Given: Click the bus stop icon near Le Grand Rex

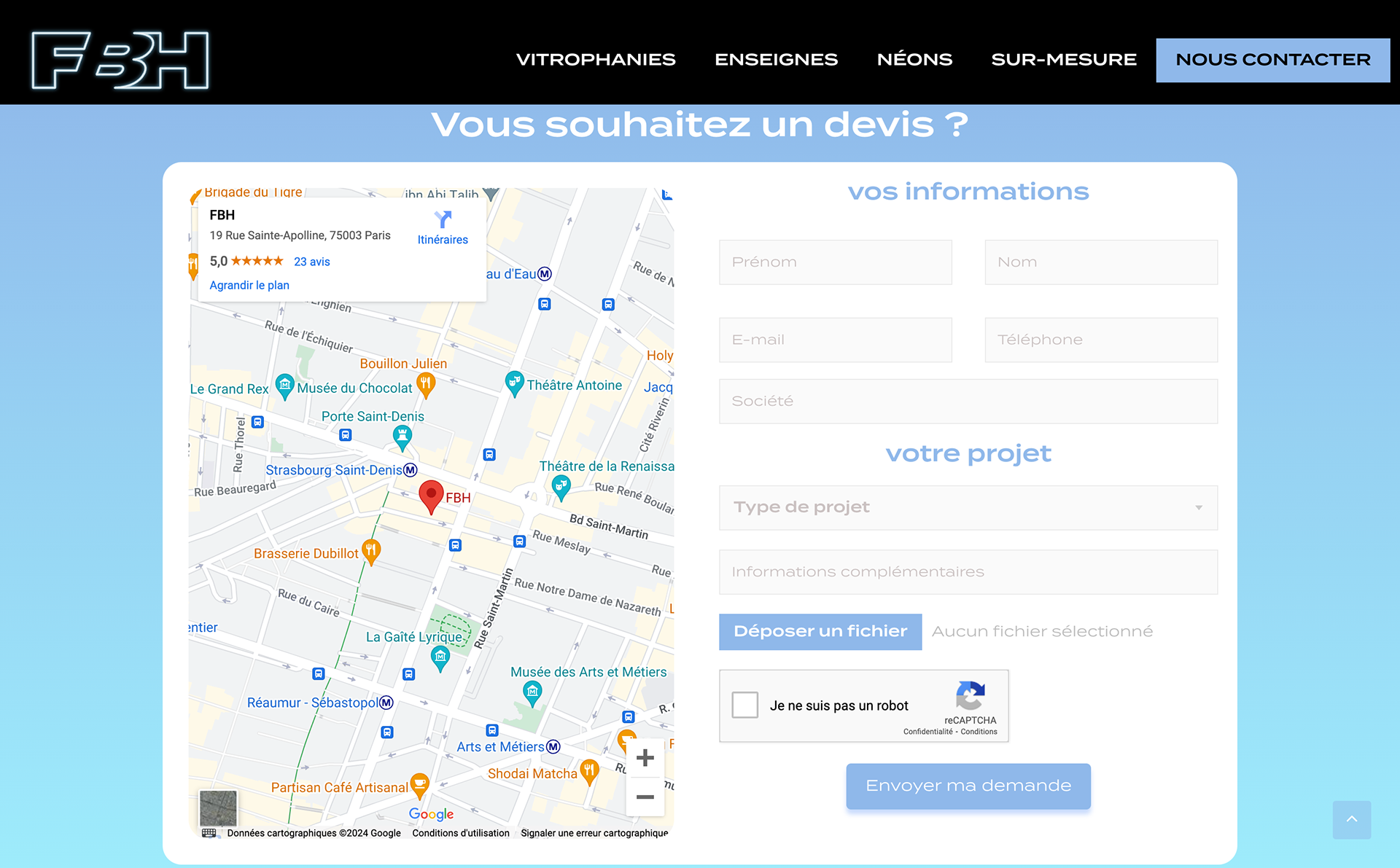Looking at the screenshot, I should [x=257, y=422].
